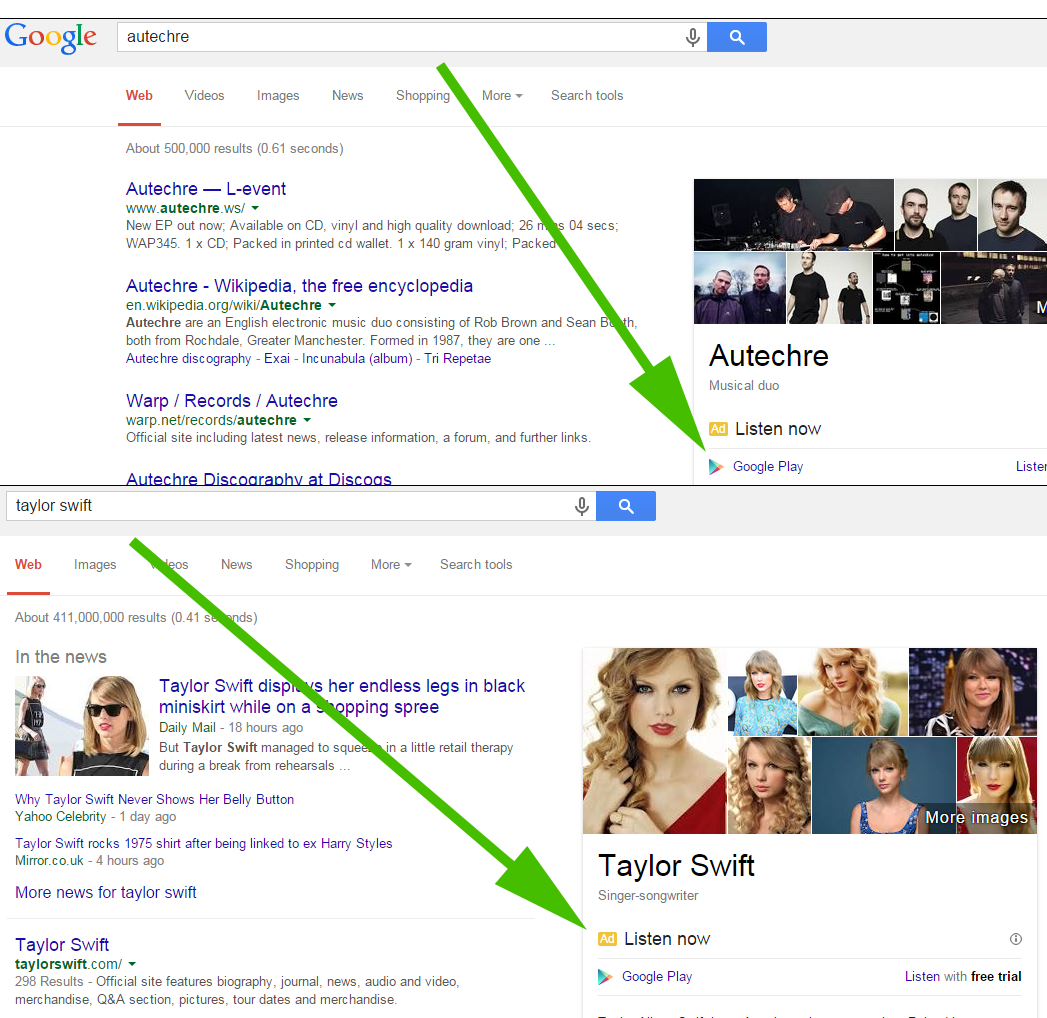Screen dimensions: 1047x1018
Task: Click More news for taylor swift
Action: [106, 893]
